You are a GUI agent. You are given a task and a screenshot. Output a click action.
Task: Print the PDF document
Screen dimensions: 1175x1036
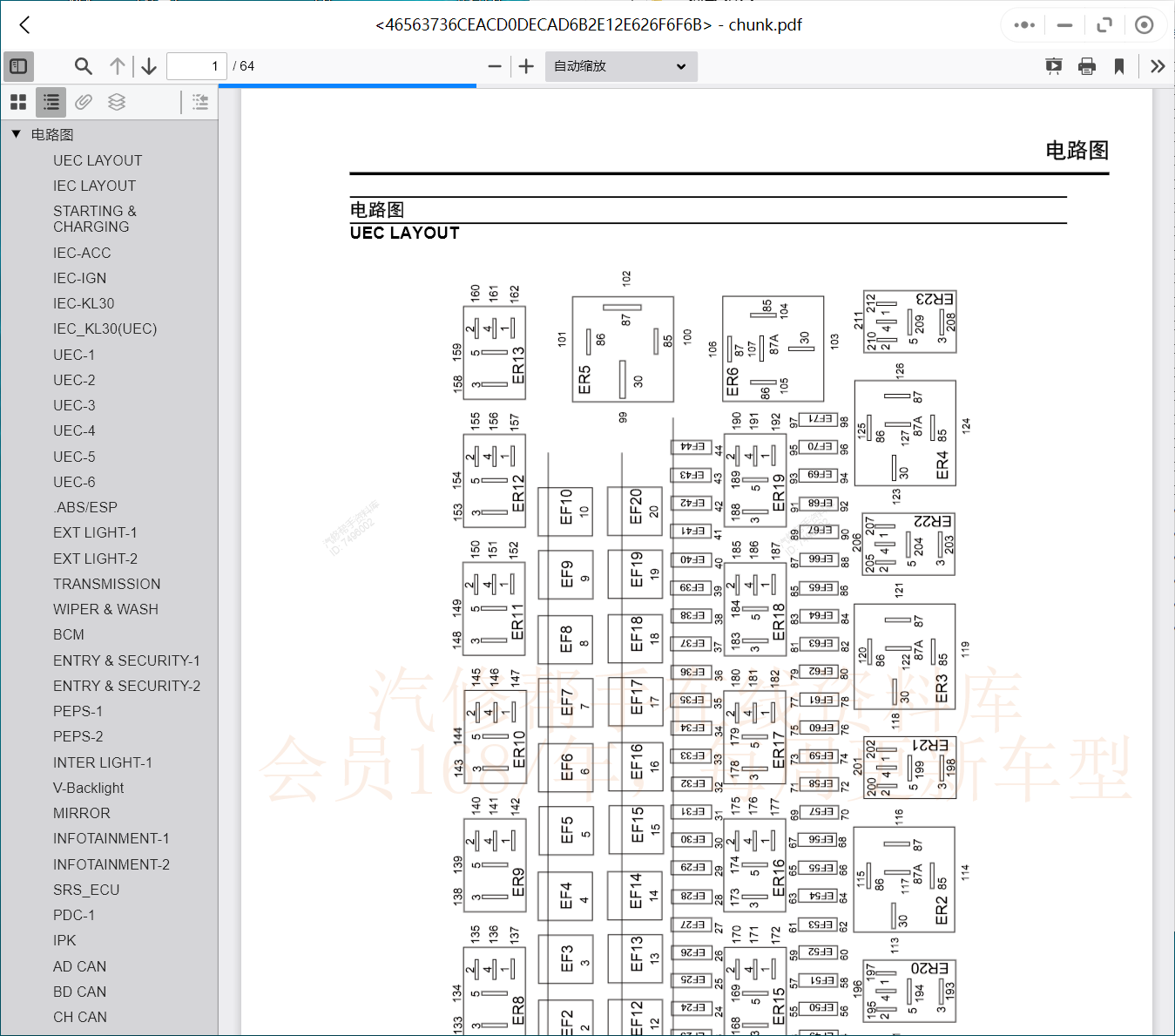(x=1086, y=65)
